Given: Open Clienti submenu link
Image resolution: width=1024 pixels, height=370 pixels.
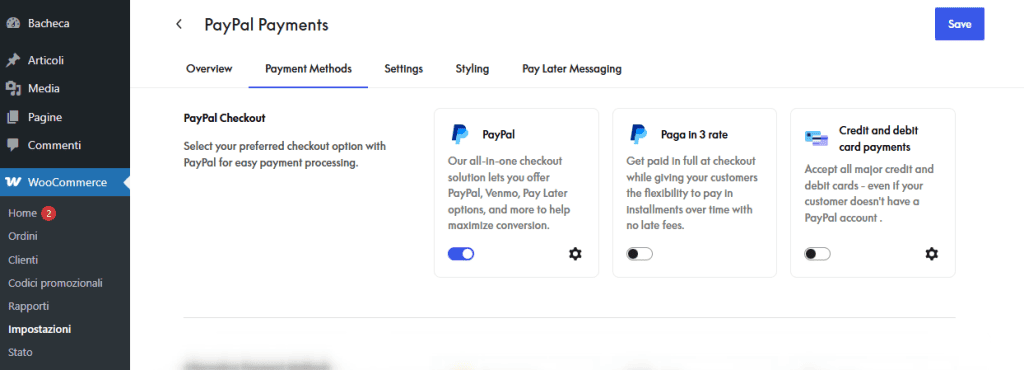Looking at the screenshot, I should click(23, 260).
